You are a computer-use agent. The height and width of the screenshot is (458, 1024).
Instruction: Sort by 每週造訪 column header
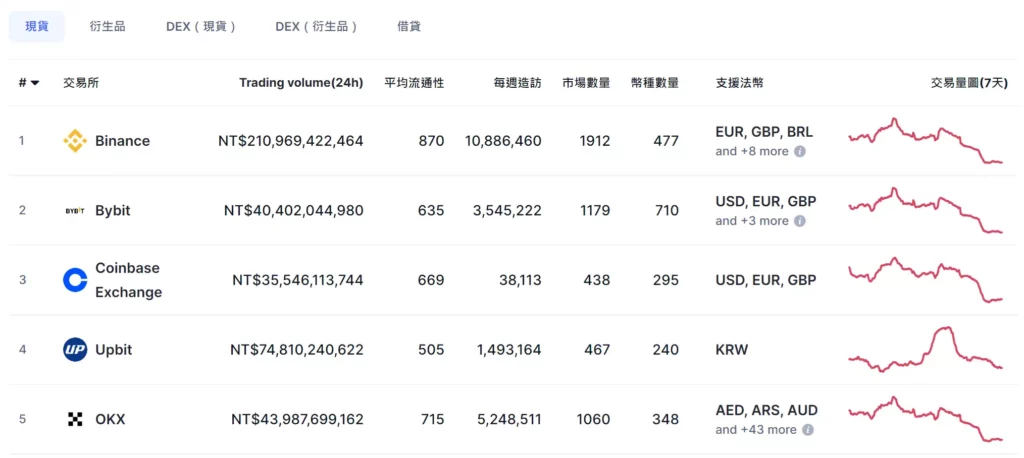pyautogui.click(x=517, y=83)
